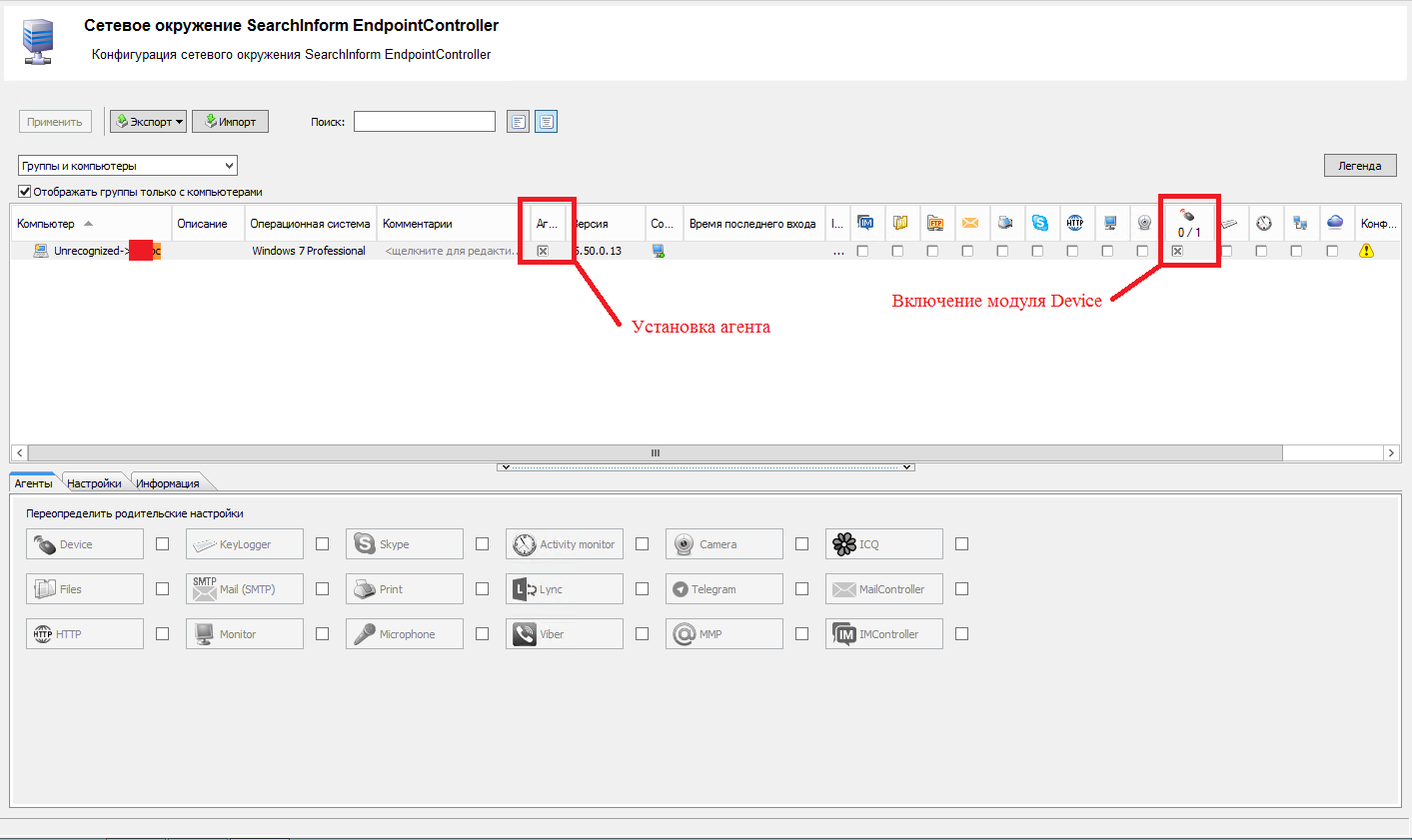1412x840 pixels.
Task: Switch to the Информация tab
Action: pos(168,483)
